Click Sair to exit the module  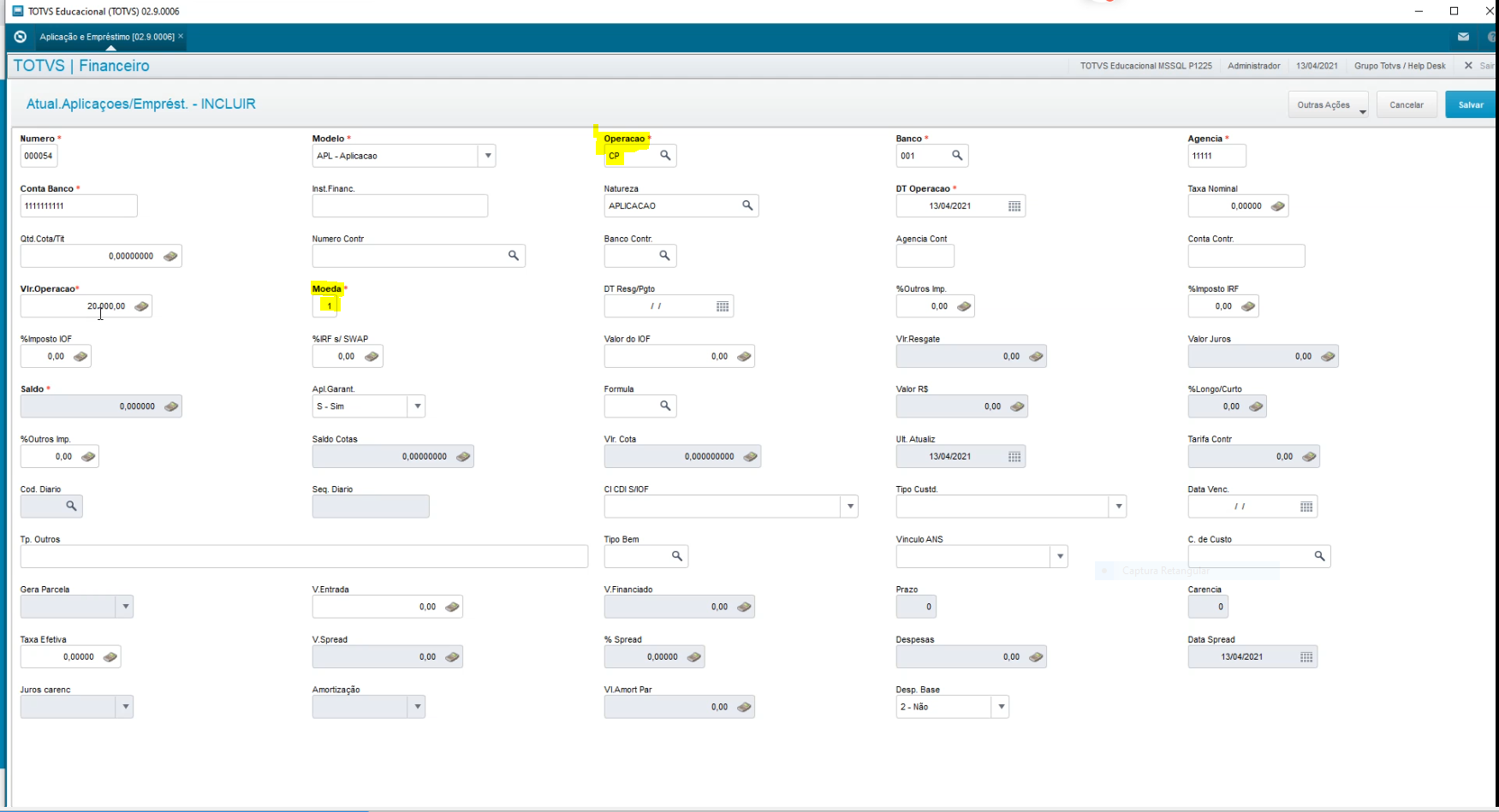[1481, 66]
